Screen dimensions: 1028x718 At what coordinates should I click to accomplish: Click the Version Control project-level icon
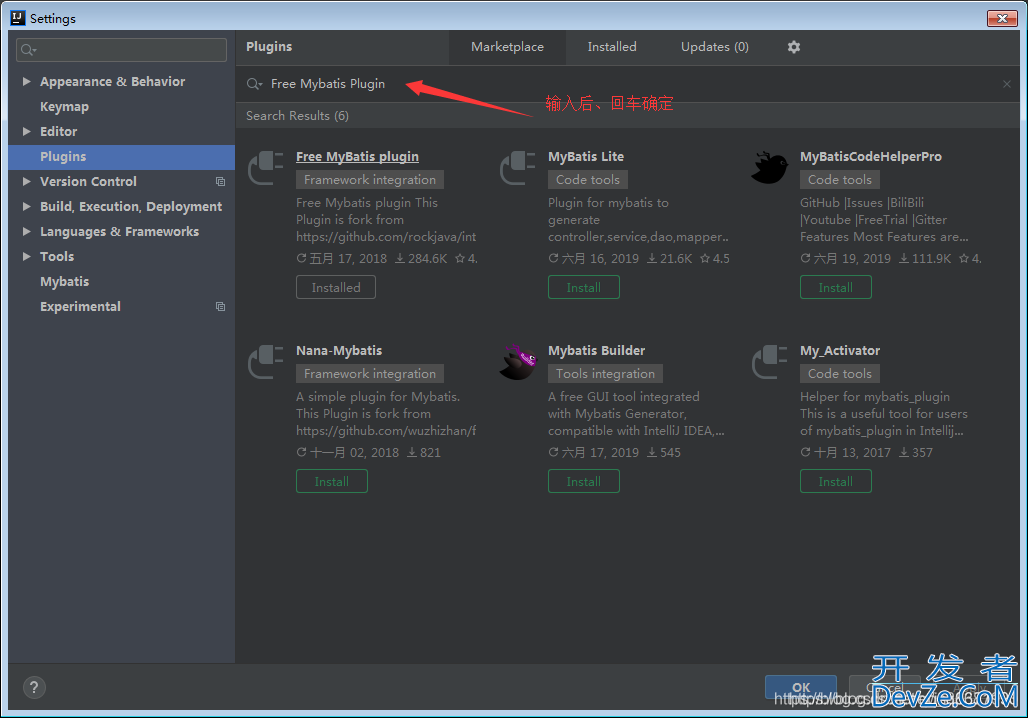click(220, 182)
